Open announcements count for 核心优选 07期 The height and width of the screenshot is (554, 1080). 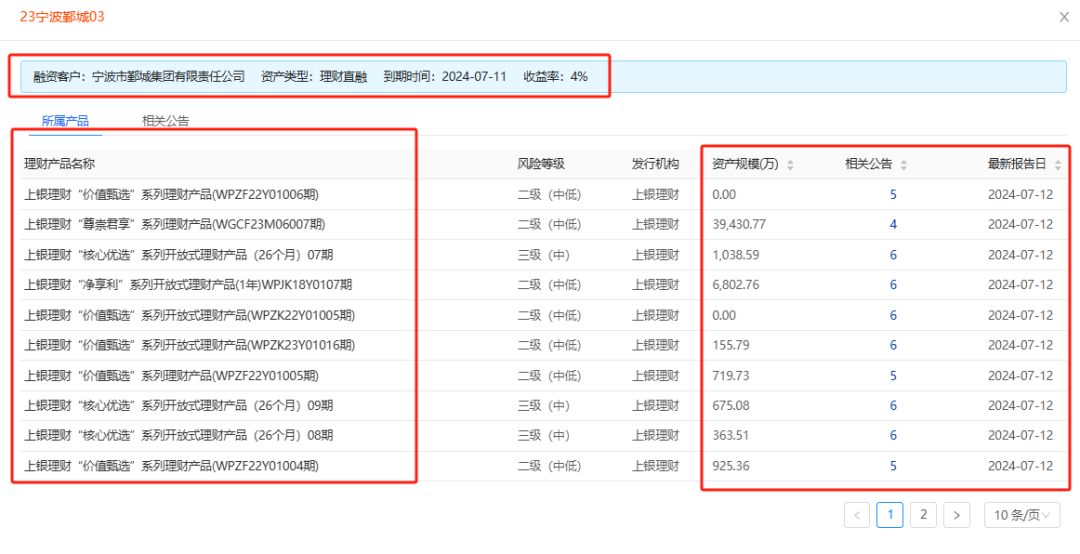pyautogui.click(x=893, y=255)
